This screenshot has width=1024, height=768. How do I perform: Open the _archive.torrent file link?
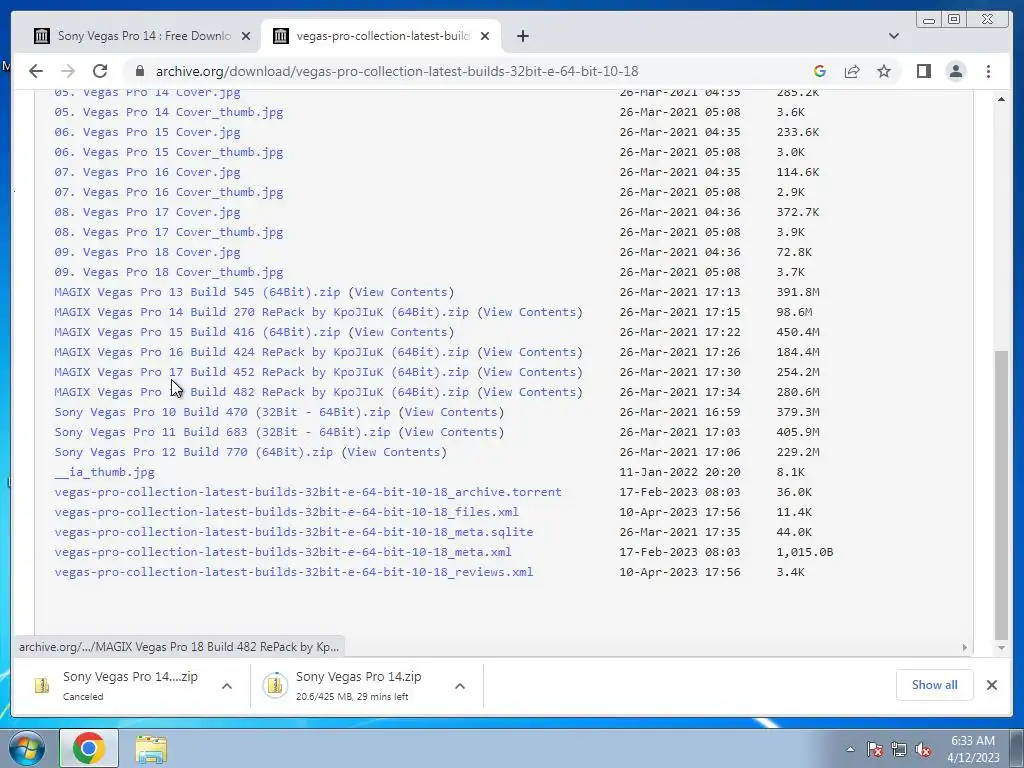point(308,492)
